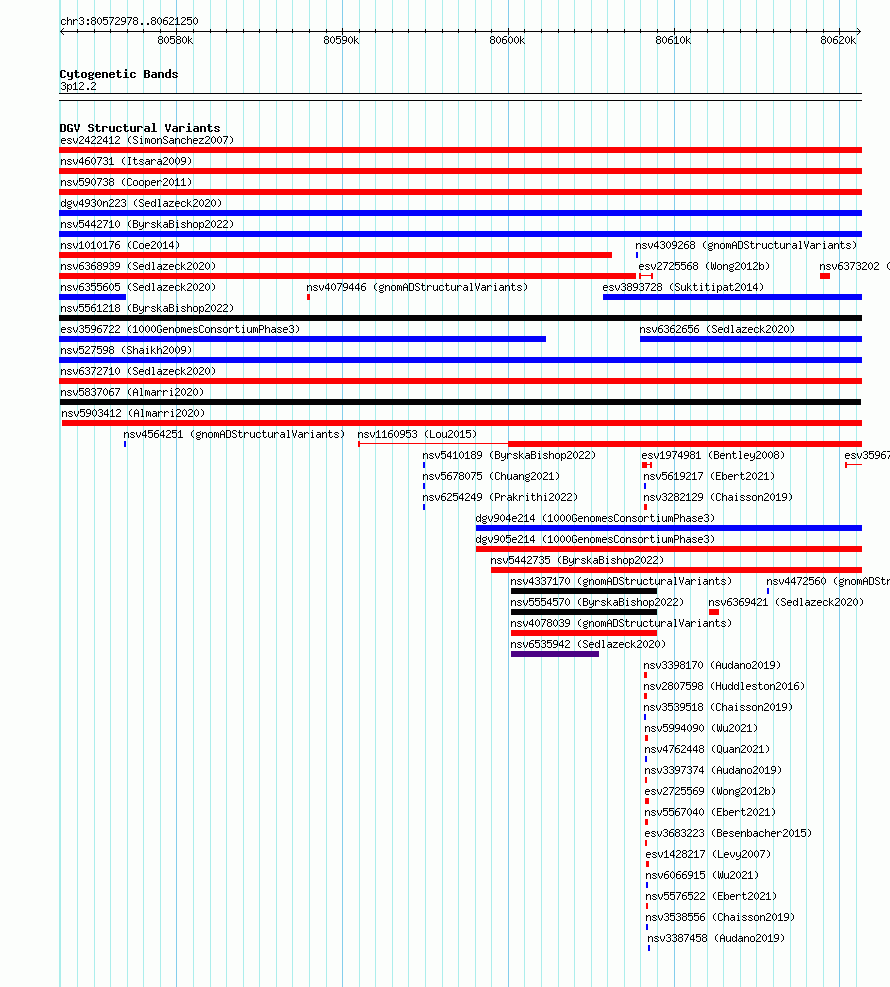The image size is (890, 987).
Task: Select esv2725569 (Wong2012b) label
Action: 710,791
